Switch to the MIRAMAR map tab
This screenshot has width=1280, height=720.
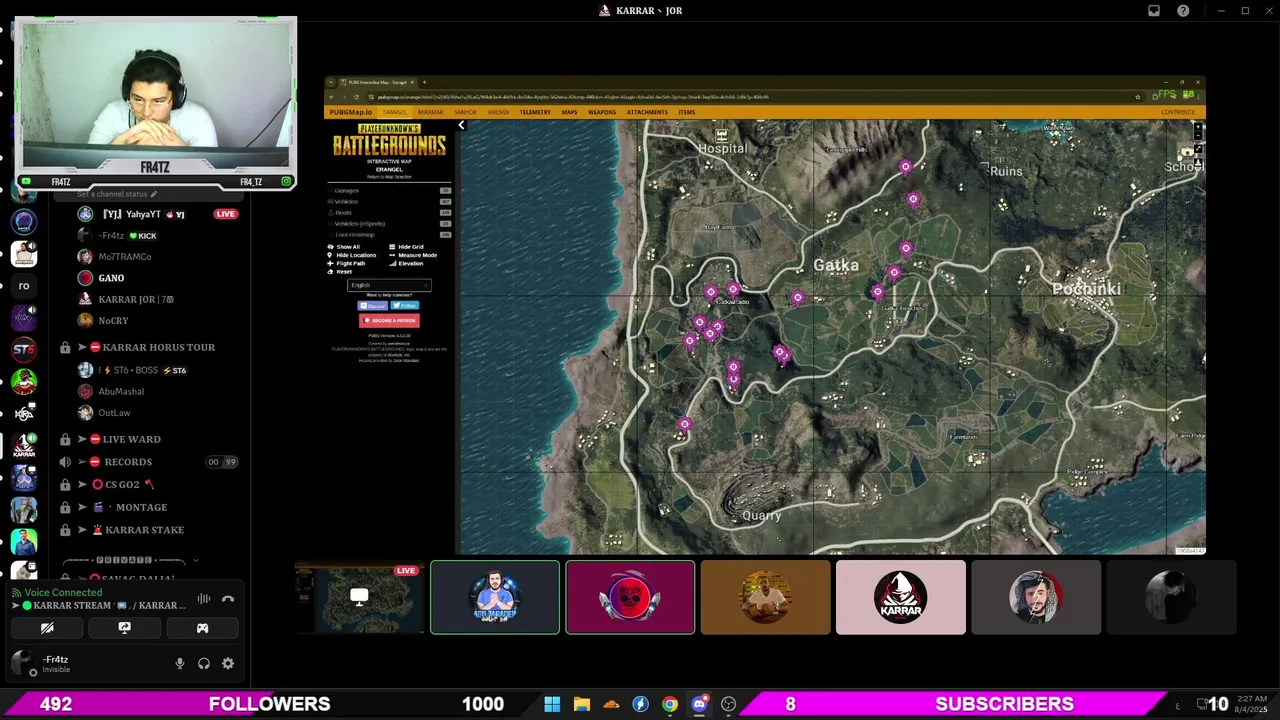tap(430, 112)
